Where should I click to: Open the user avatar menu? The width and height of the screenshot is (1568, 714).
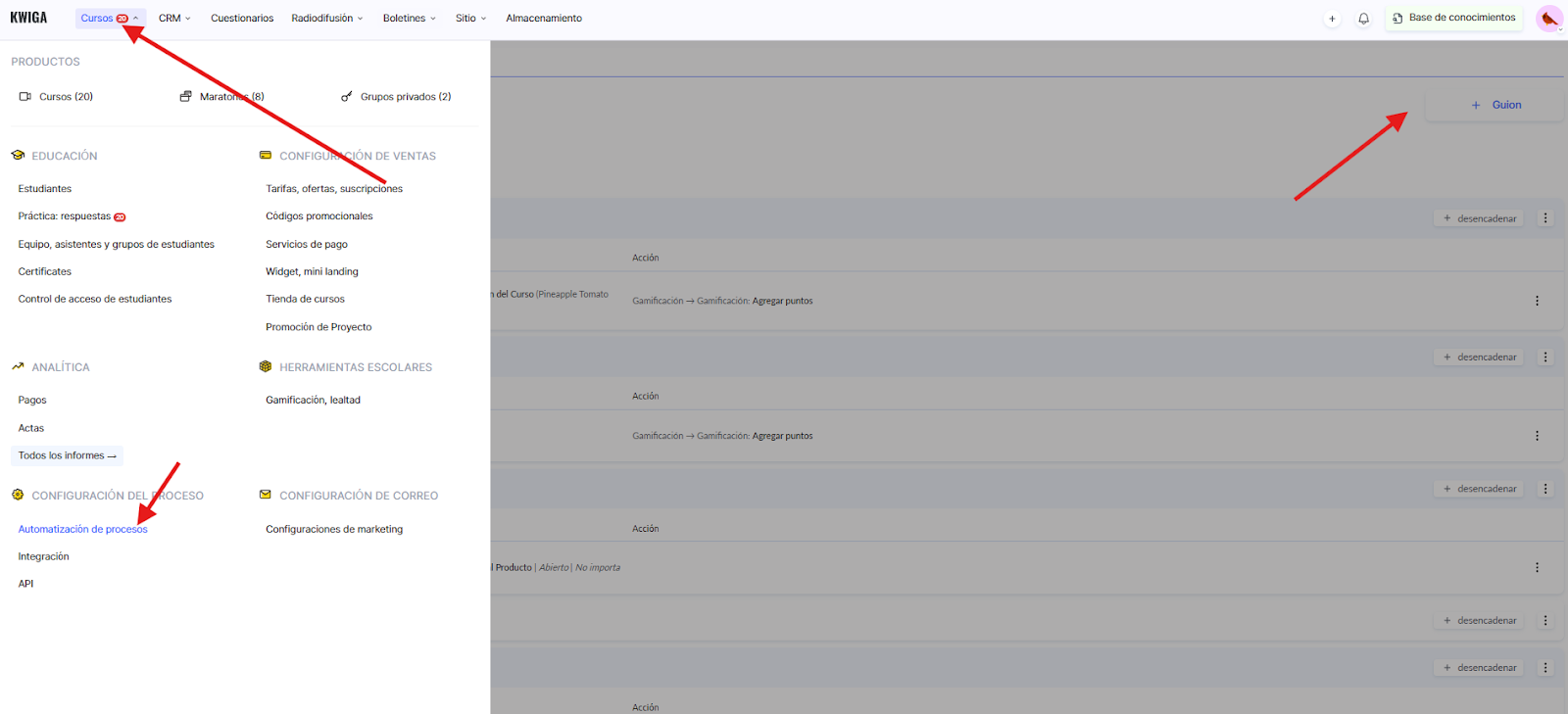point(1549,19)
